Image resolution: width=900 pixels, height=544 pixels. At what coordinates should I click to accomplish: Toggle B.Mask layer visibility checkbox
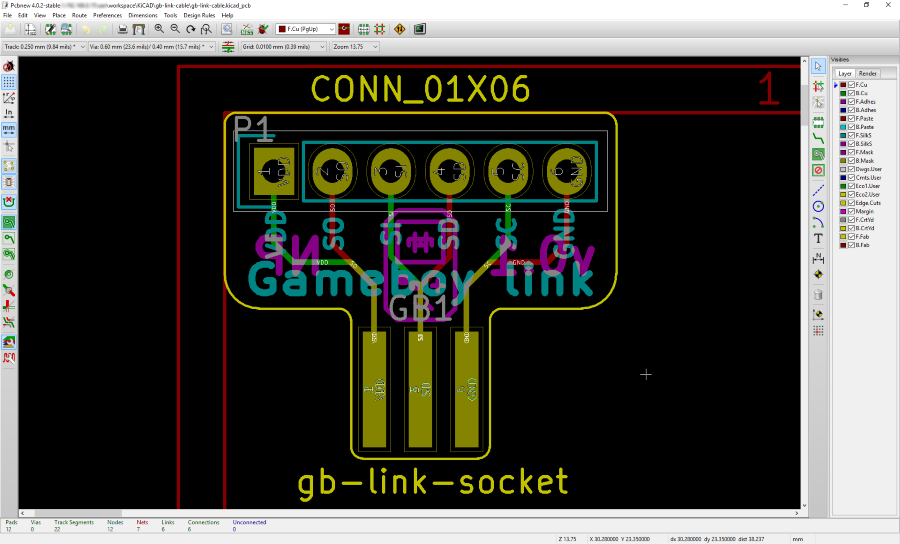tap(851, 161)
